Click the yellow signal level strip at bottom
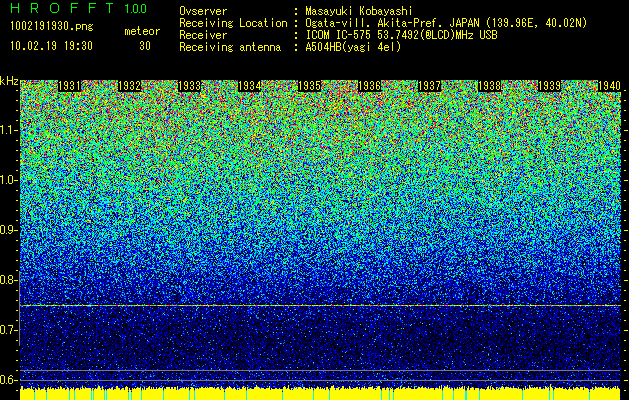Screen dimensions: 629x400 [321, 394]
